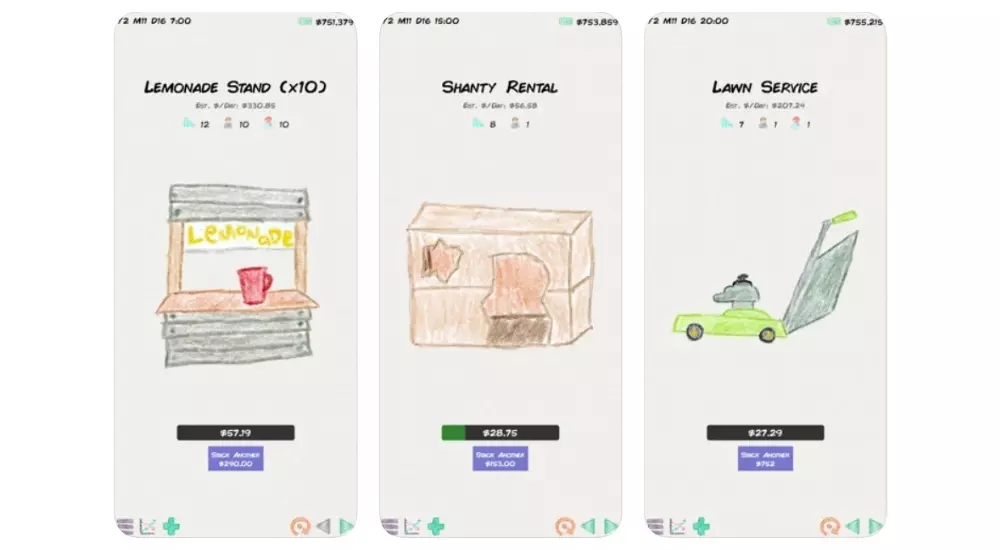
Task: Tap the green plus icon on Lawn Service screen
Action: click(701, 526)
